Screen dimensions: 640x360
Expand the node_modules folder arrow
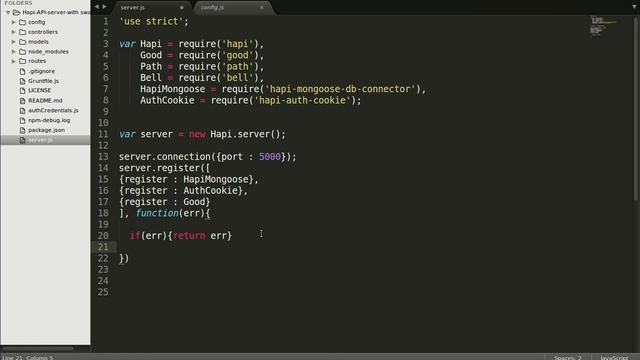(x=13, y=52)
